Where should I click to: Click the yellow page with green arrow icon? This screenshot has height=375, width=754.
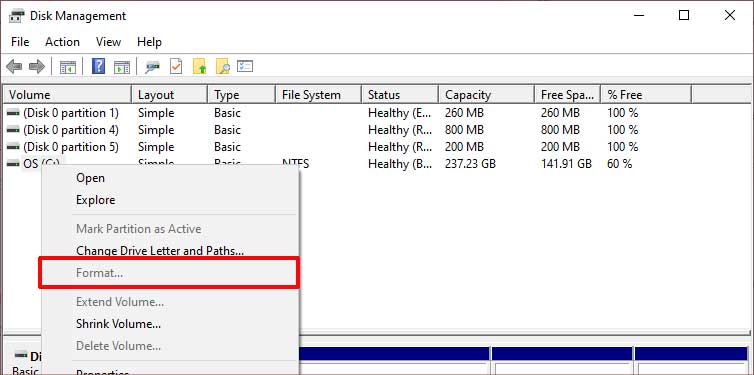(200, 66)
